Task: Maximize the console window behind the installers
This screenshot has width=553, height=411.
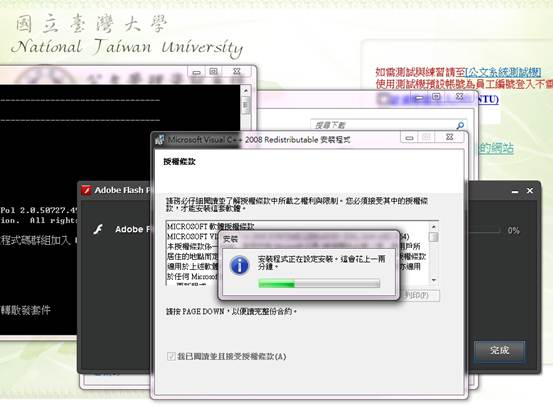Action: [x=213, y=72]
